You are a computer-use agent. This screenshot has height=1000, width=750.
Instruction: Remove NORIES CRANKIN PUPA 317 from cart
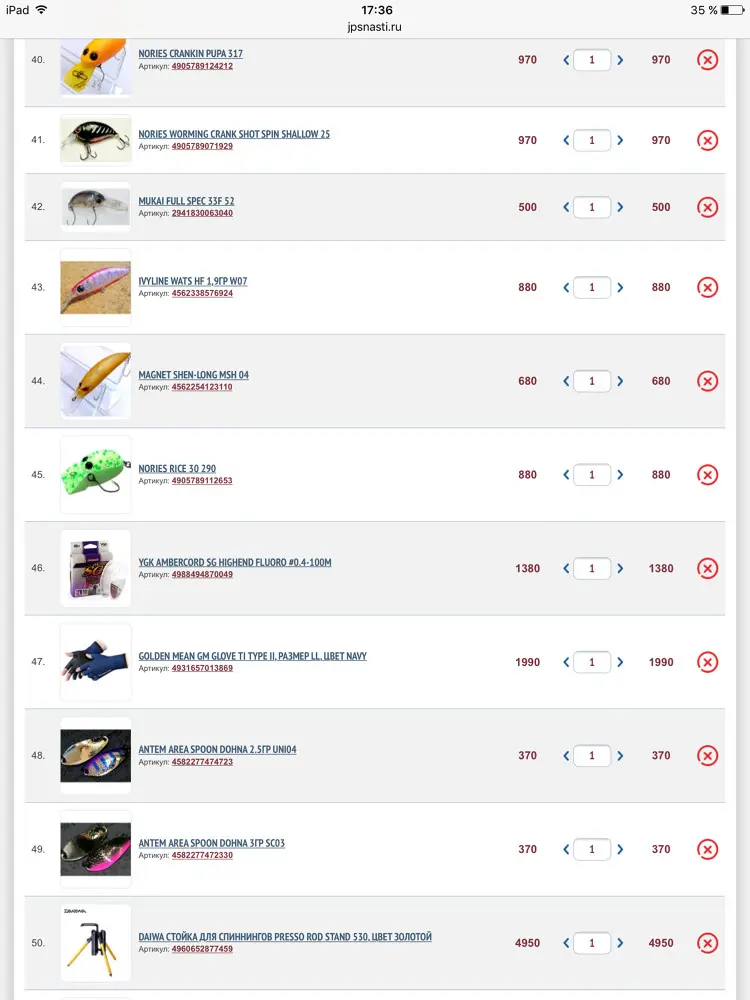(x=707, y=60)
